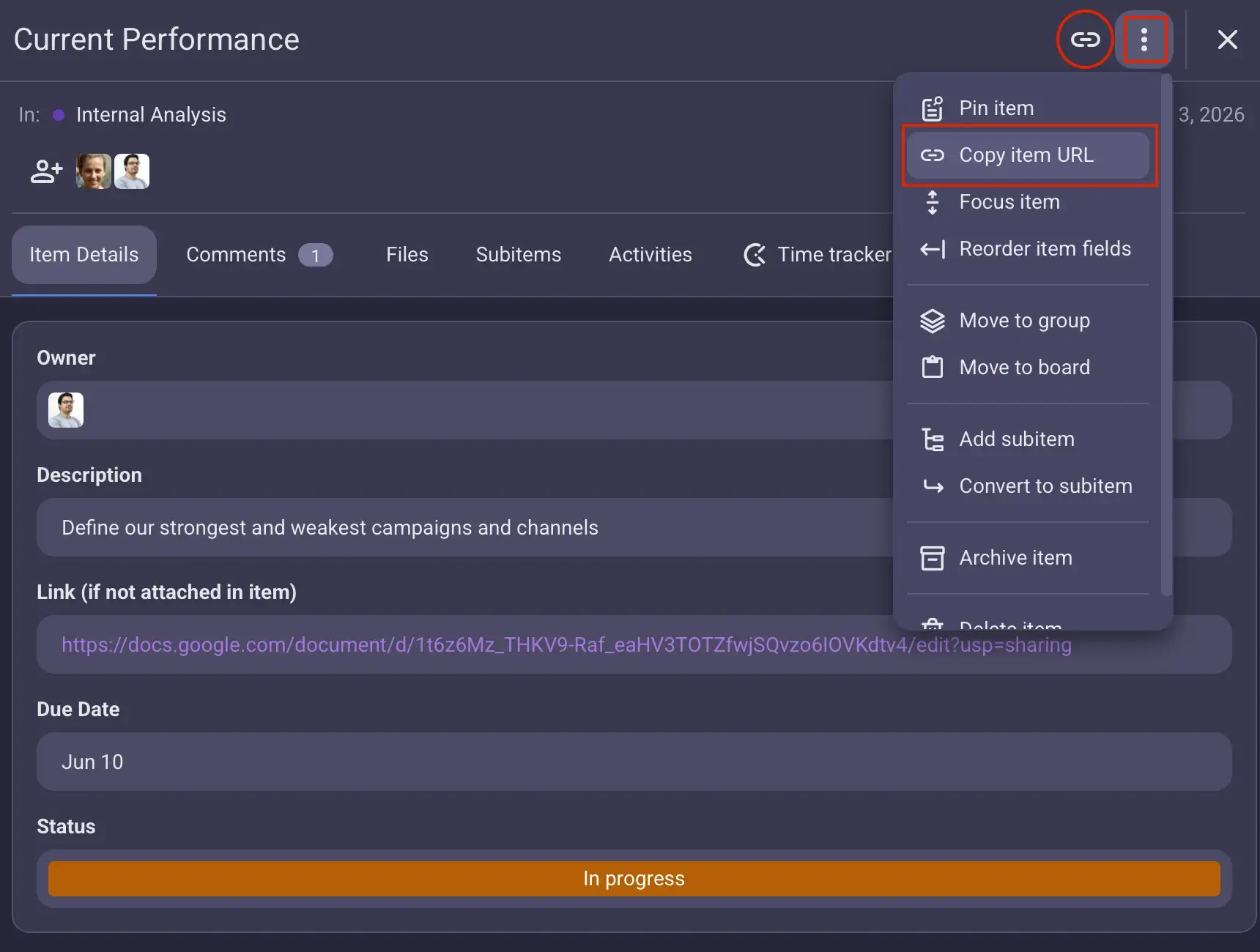Click the Add subitem menu label
Screen dimensions: 1260x952
point(1017,439)
